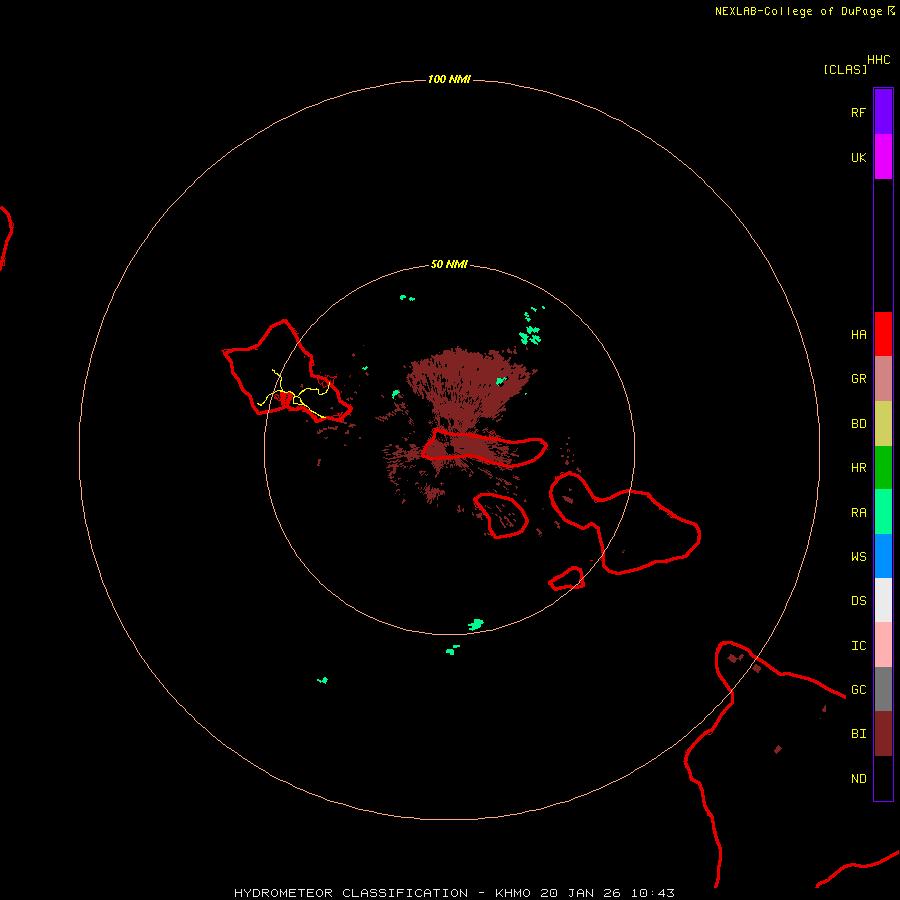900x900 pixels.
Task: Select the GC gray legend swatch
Action: click(883, 689)
